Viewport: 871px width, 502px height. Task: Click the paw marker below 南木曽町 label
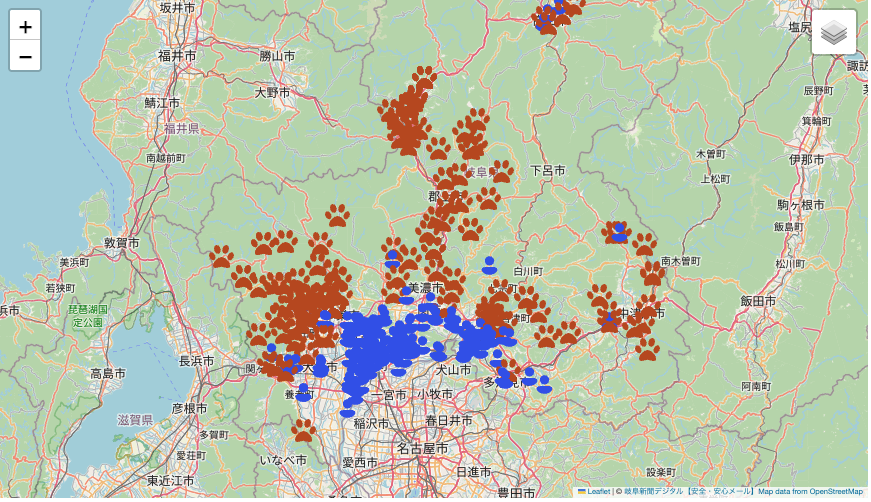(x=652, y=273)
